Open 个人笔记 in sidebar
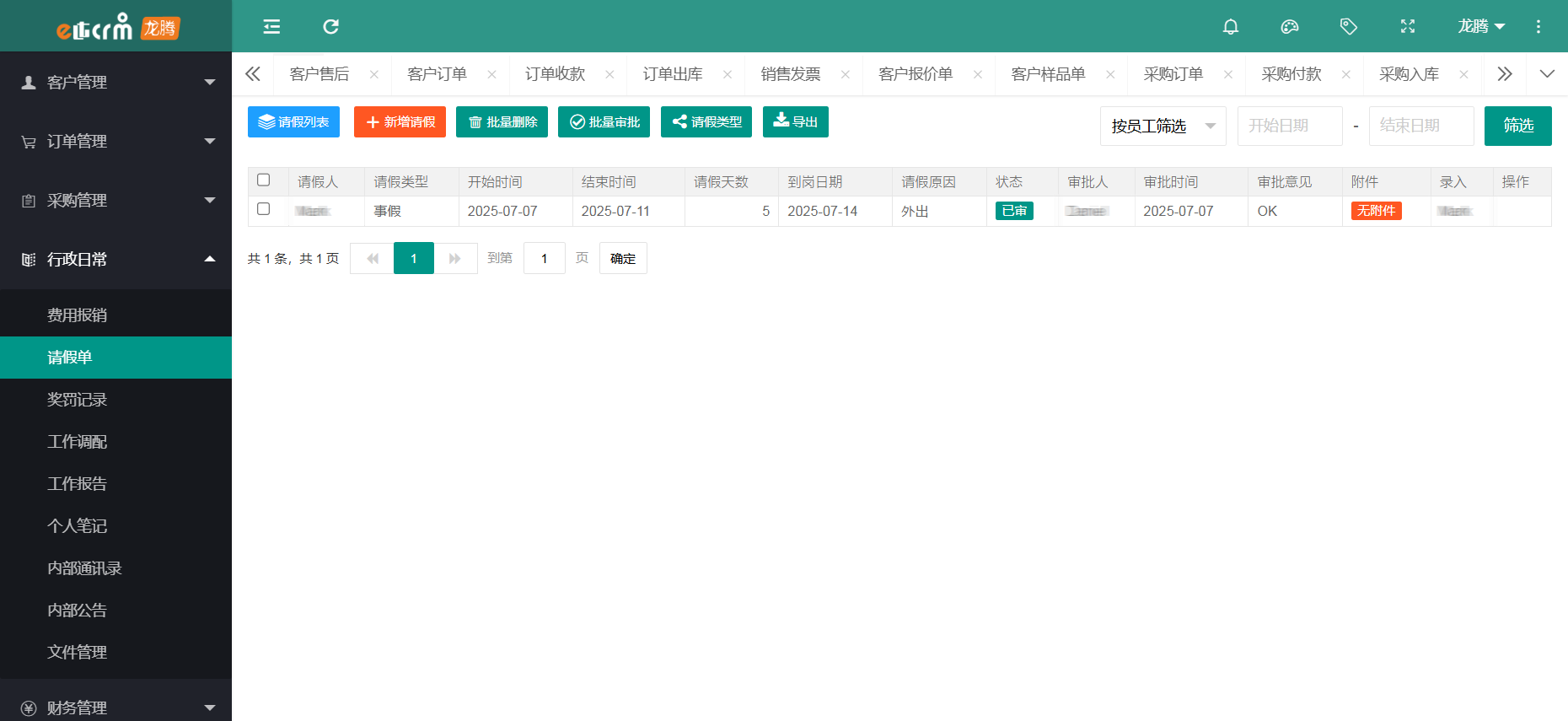The height and width of the screenshot is (721, 1568). 115,526
